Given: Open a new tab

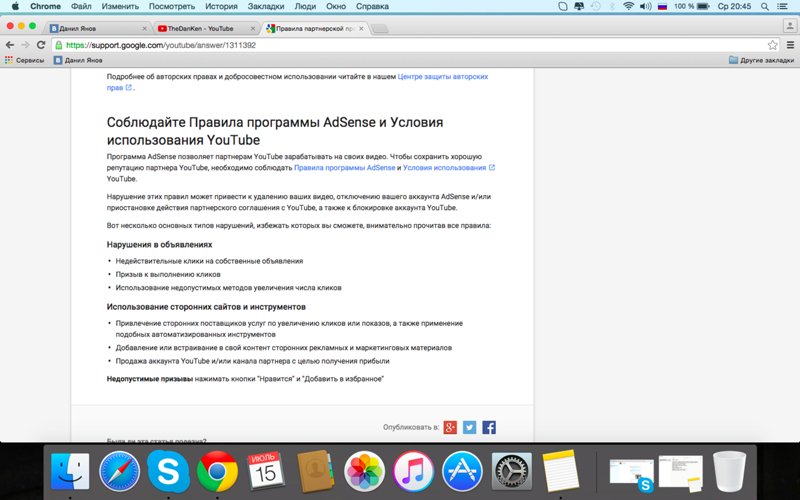Looking at the screenshot, I should (379, 29).
